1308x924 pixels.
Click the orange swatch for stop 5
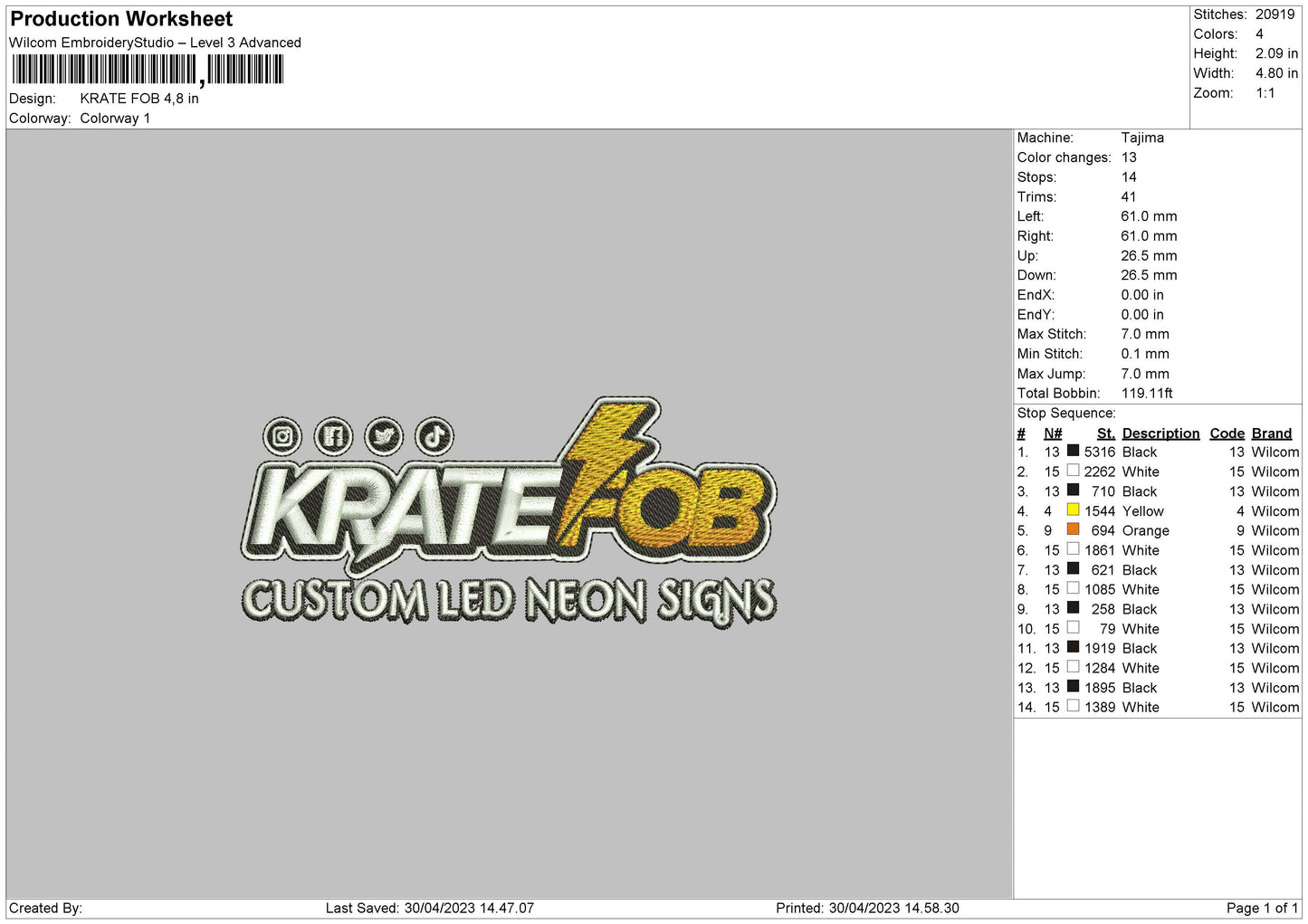1073,529
